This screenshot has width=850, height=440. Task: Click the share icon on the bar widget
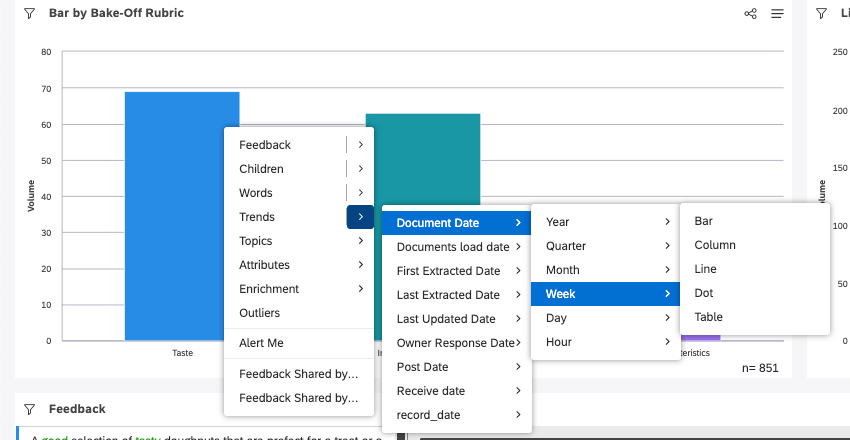[x=751, y=14]
